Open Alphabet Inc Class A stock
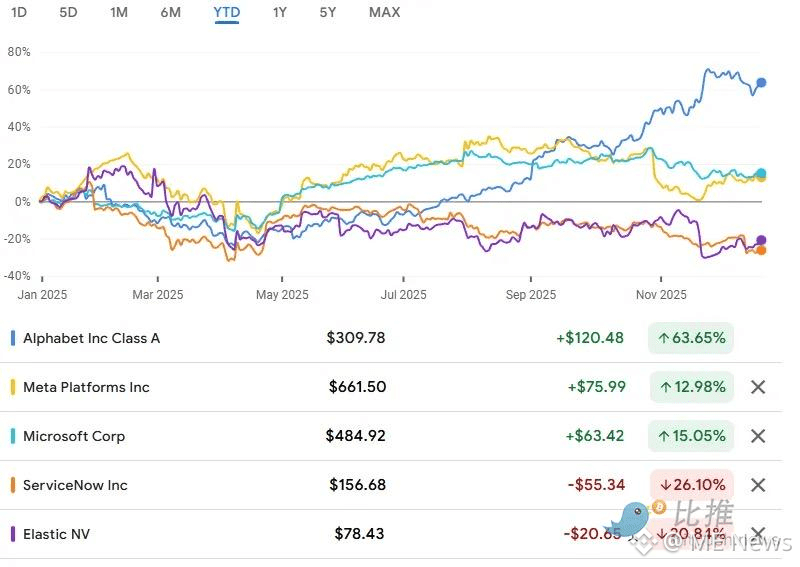Image resolution: width=800 pixels, height=567 pixels. (91, 338)
